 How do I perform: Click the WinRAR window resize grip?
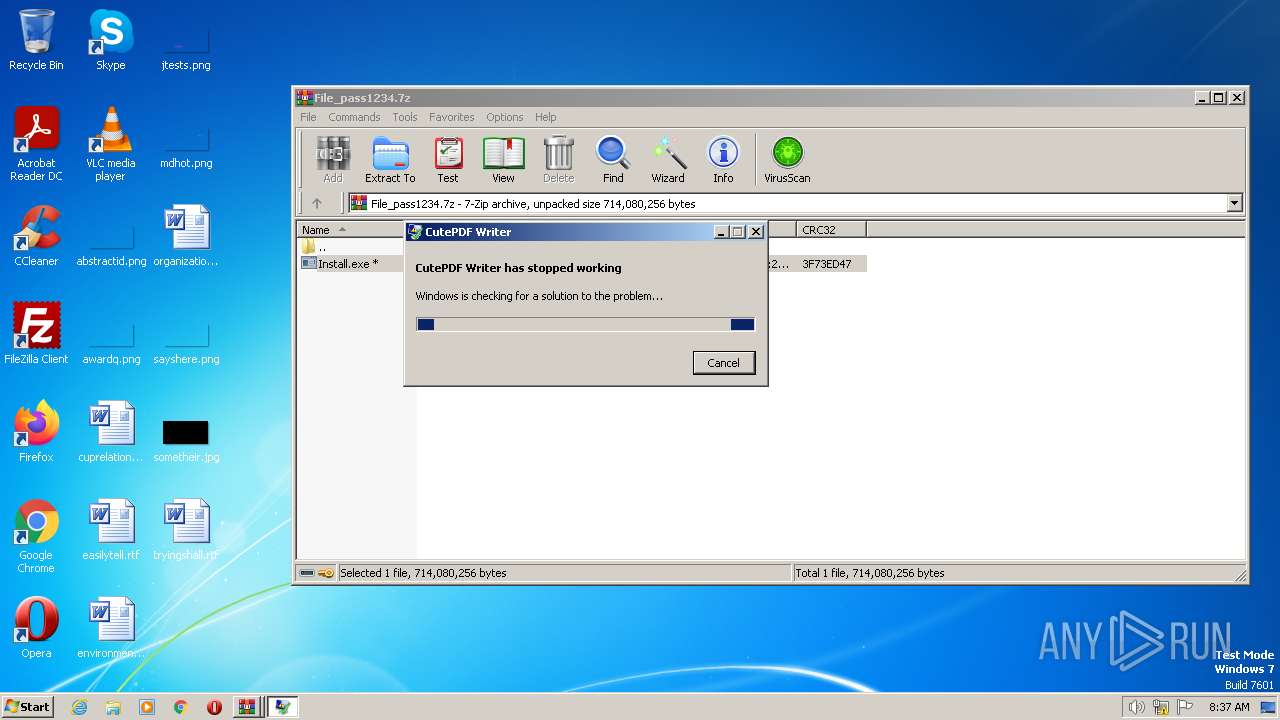point(1241,576)
